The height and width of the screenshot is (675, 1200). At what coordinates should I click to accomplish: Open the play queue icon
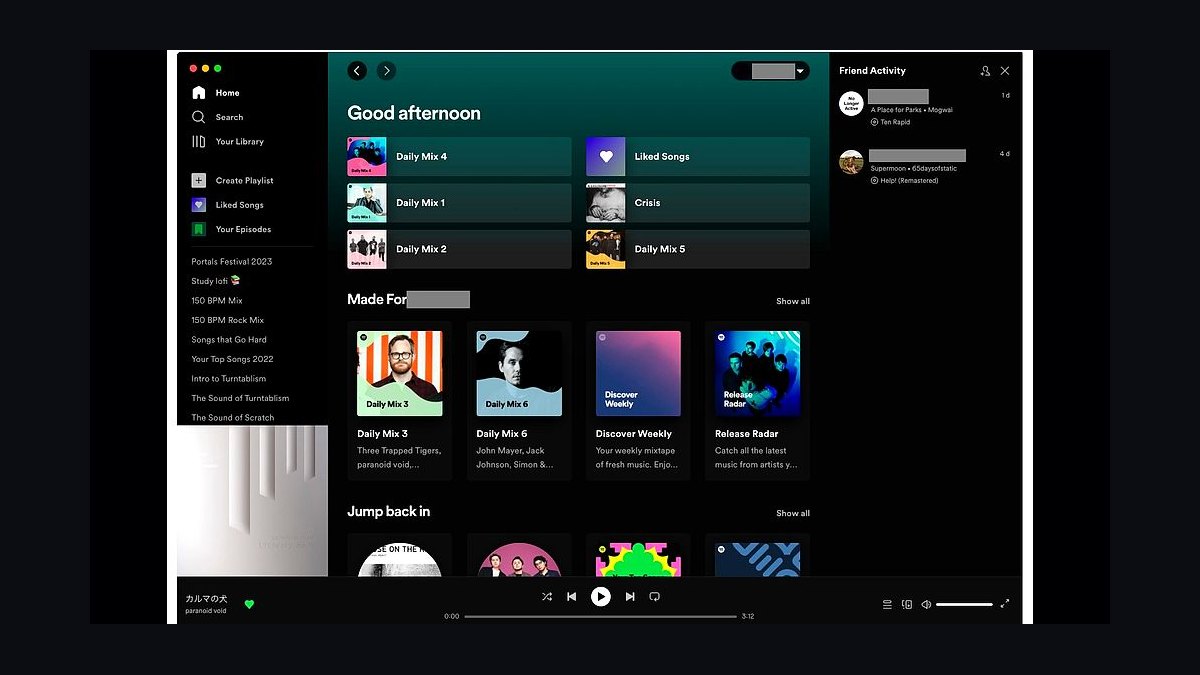(887, 604)
